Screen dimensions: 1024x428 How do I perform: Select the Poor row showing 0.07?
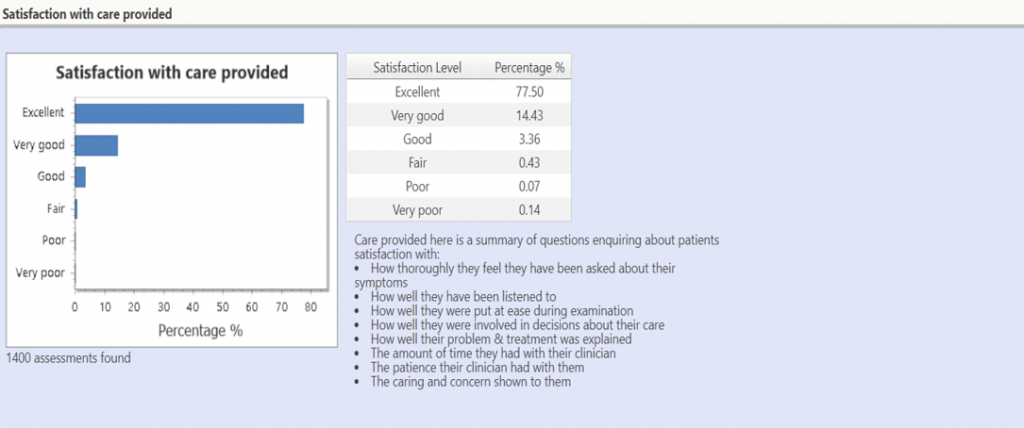pos(458,186)
